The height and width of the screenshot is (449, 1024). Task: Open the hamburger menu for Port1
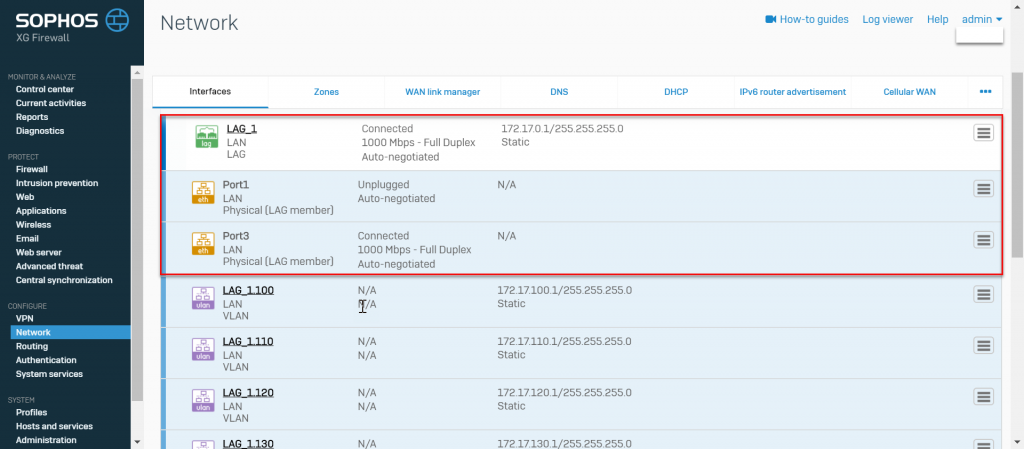pyautogui.click(x=984, y=189)
